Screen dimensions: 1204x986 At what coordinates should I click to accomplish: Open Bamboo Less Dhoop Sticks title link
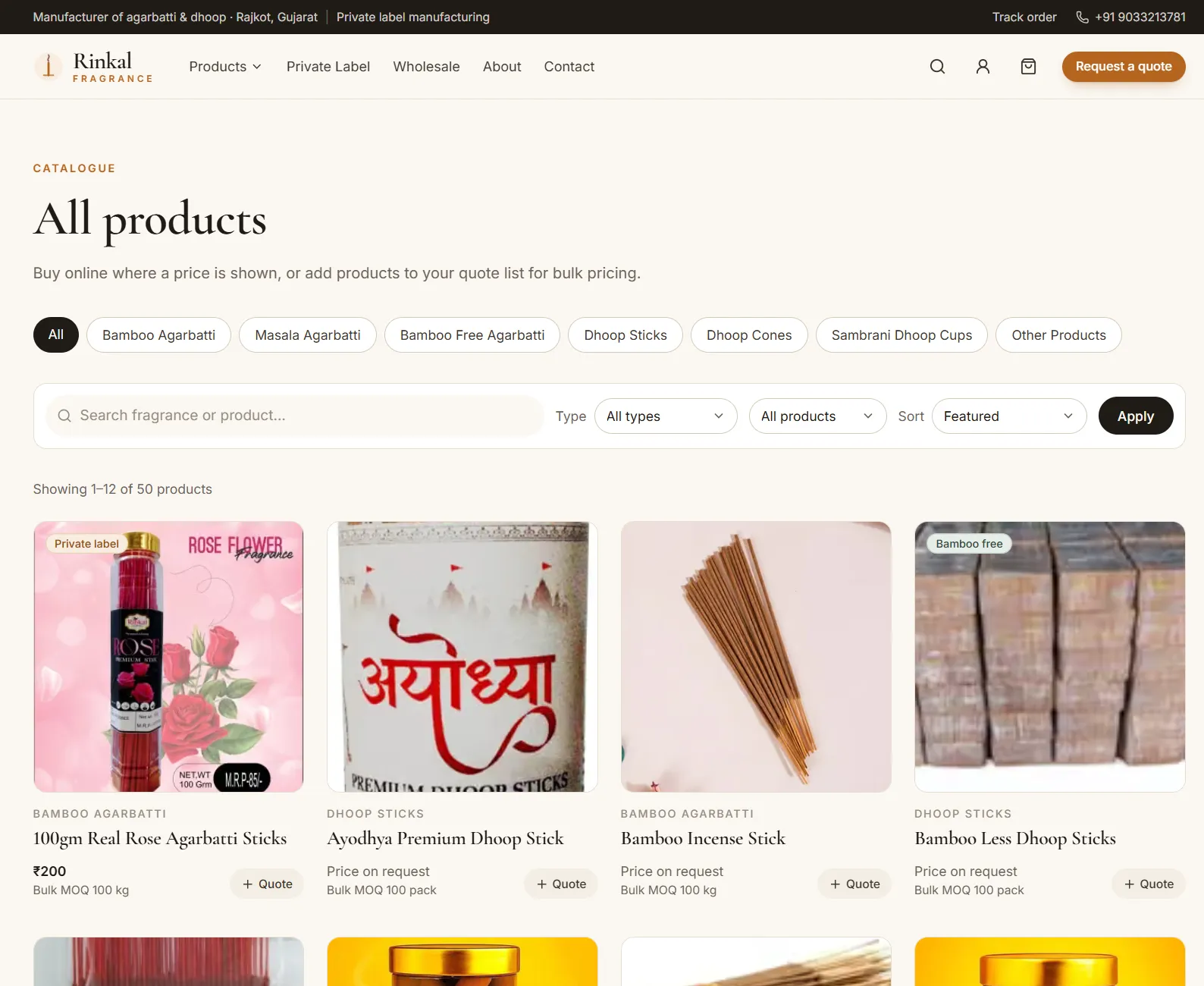[1015, 838]
